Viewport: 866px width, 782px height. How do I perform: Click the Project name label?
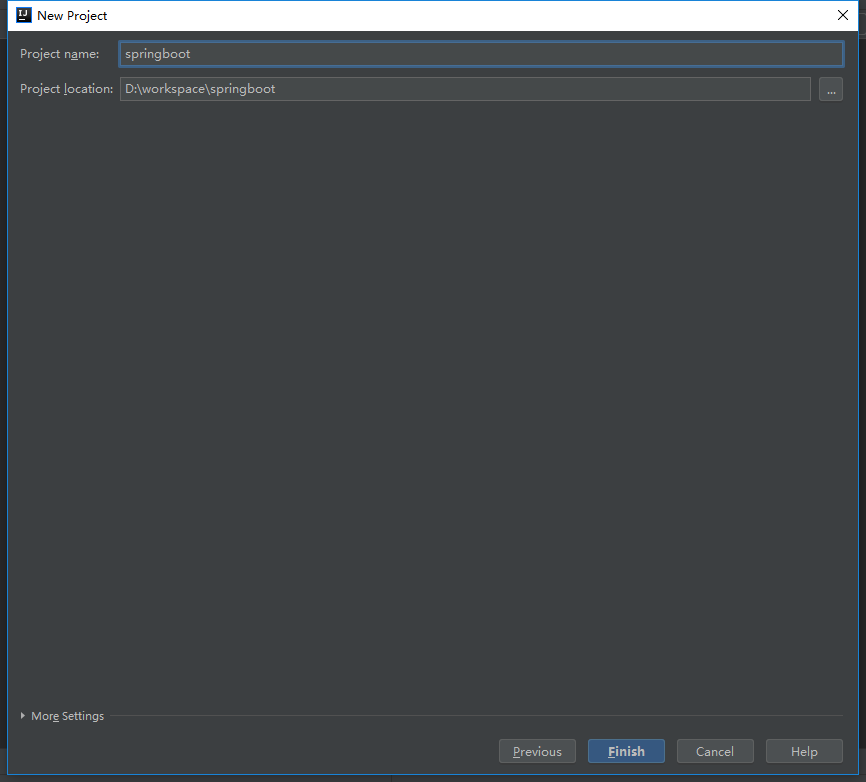click(60, 54)
